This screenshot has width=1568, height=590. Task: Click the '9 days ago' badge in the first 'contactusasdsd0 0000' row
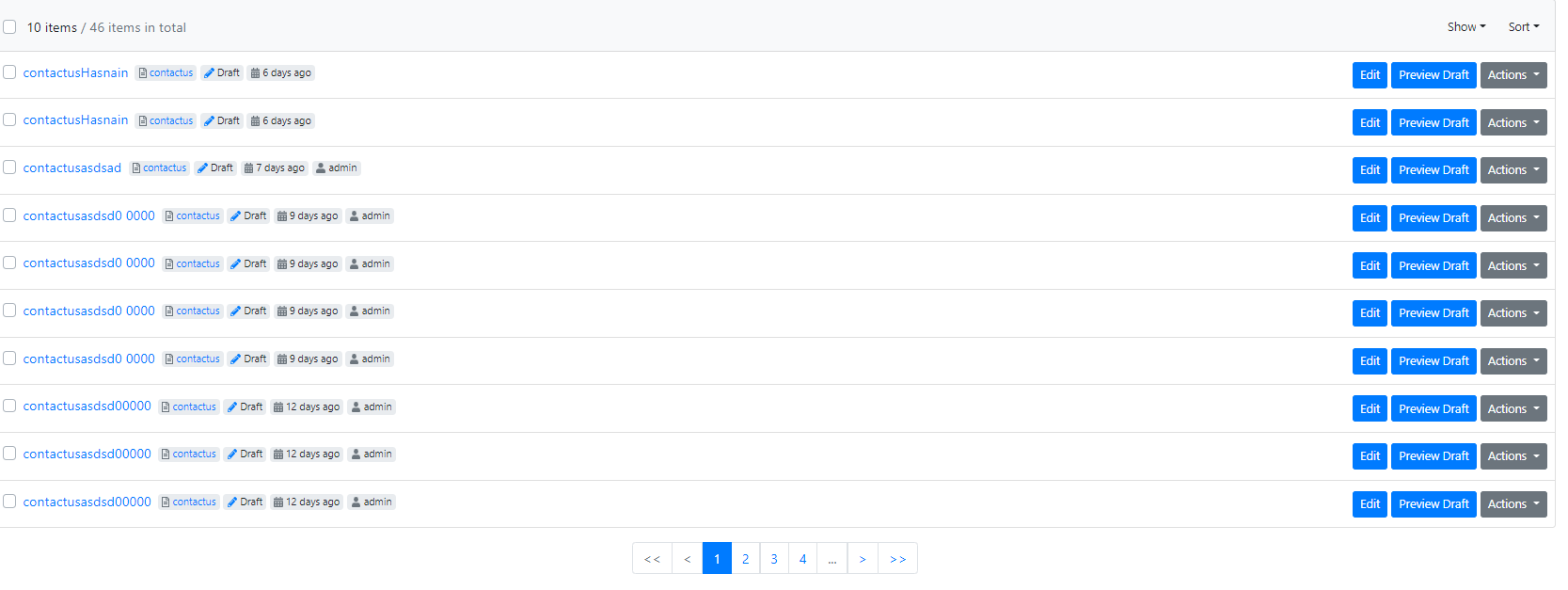coord(308,216)
